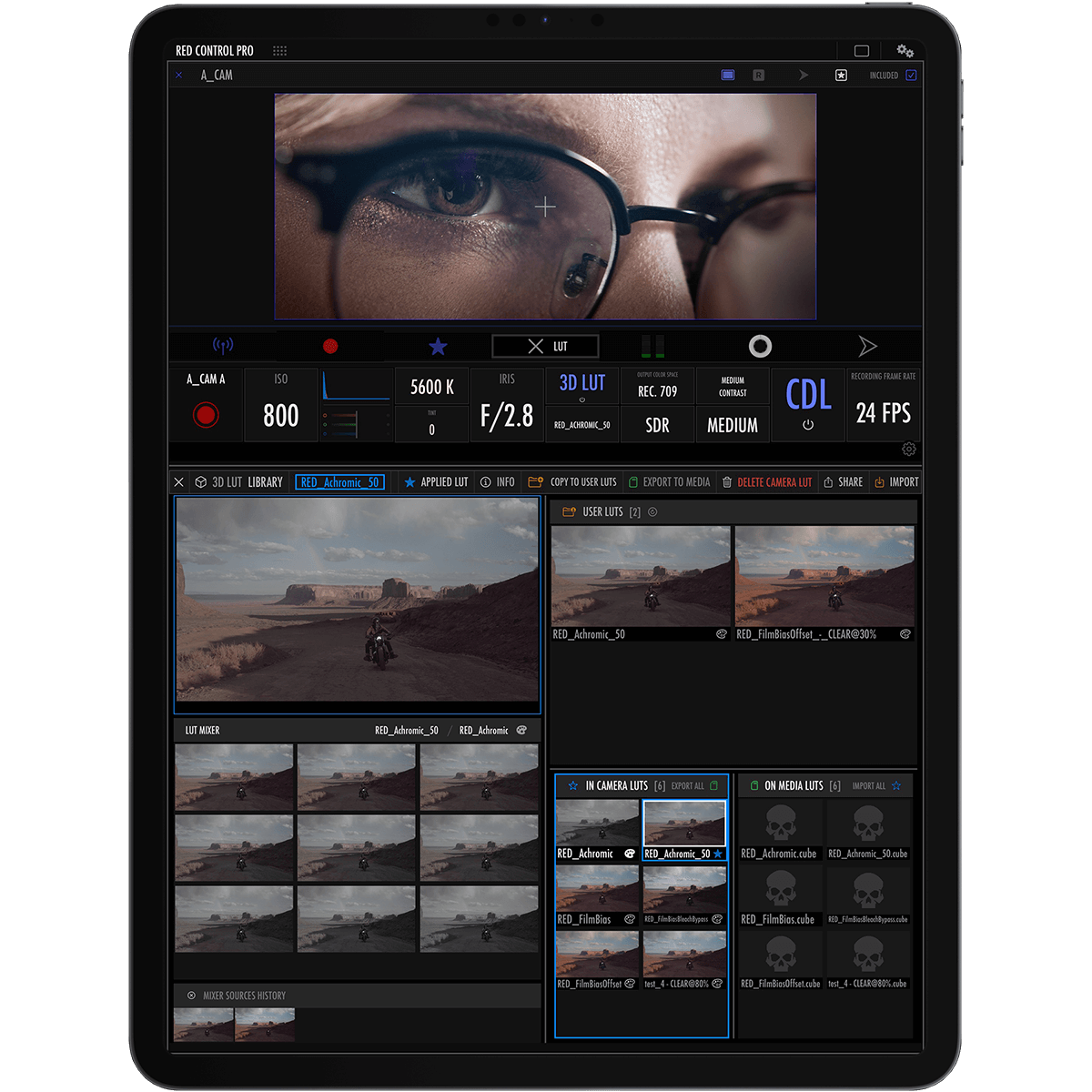Tap the wireless streaming antenna icon
1092x1092 pixels.
pos(223,346)
